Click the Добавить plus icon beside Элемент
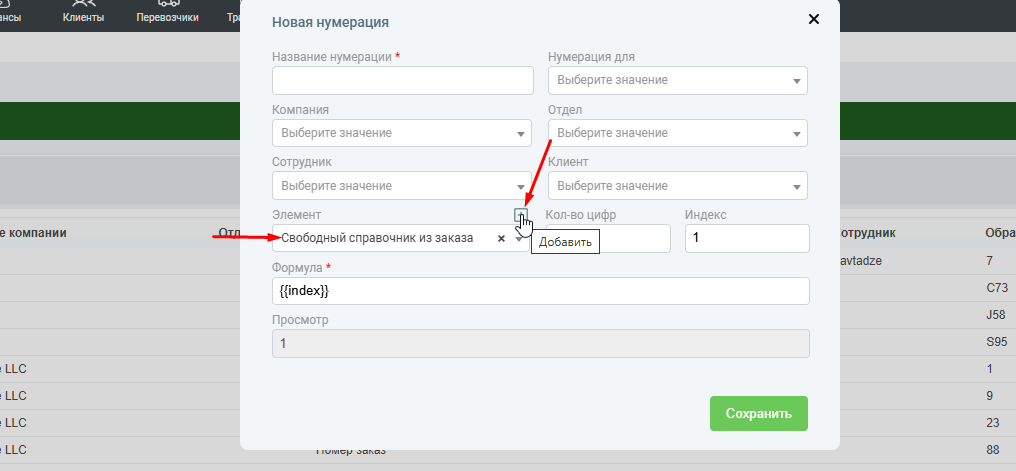 pos(520,215)
